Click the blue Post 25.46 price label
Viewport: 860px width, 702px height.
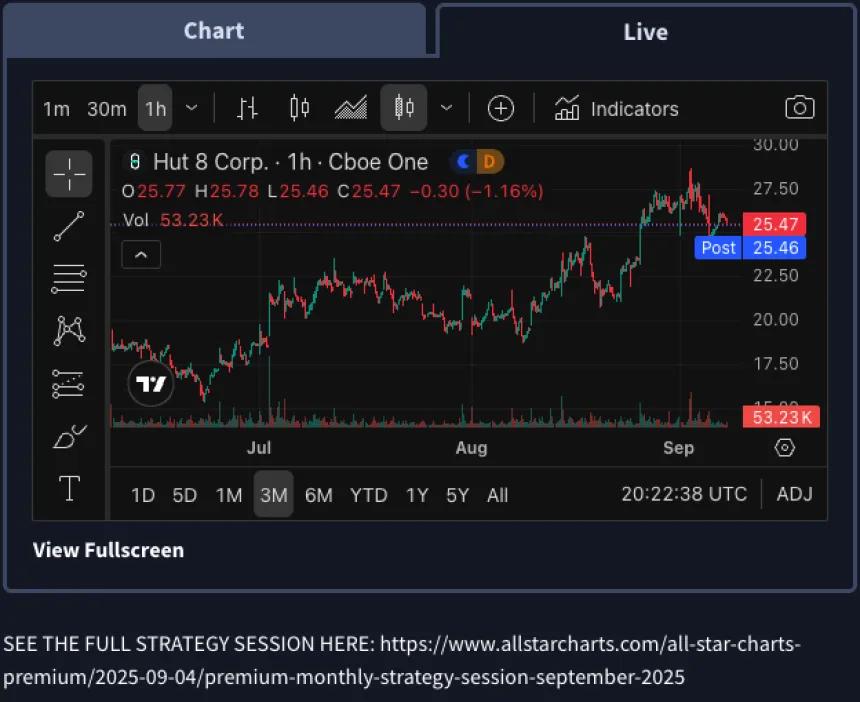tap(750, 248)
